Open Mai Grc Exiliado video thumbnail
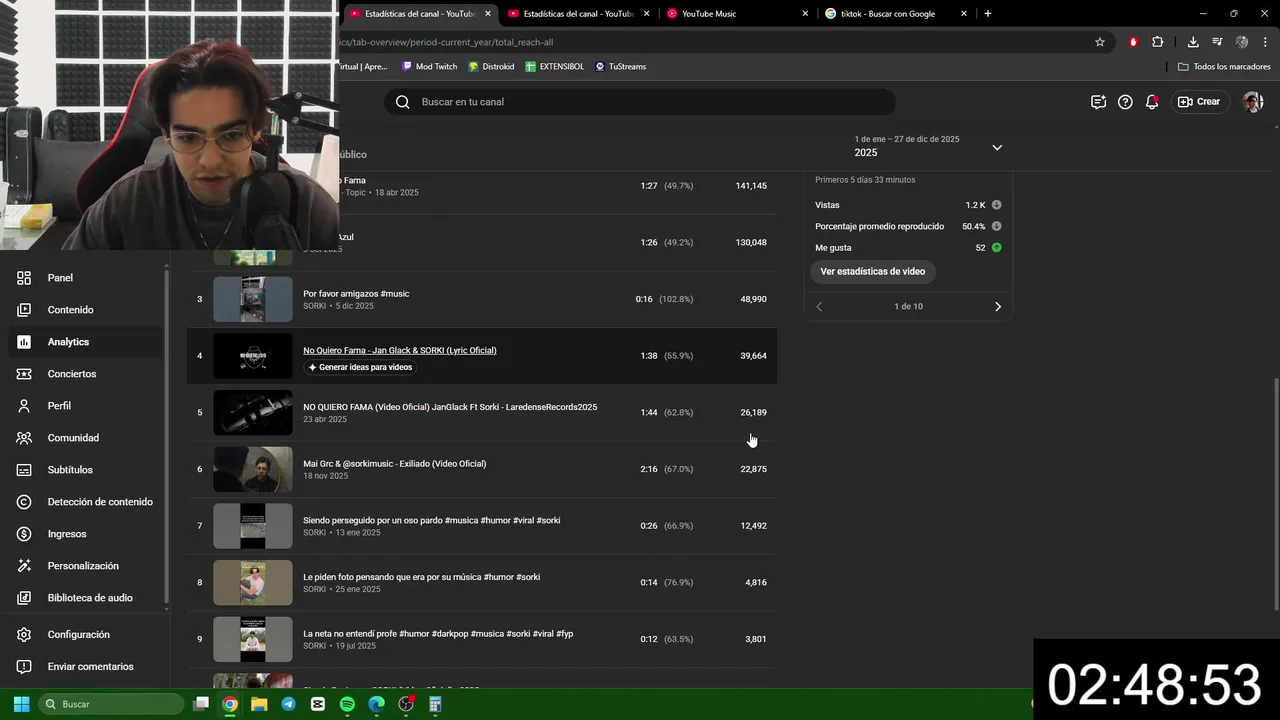 (253, 469)
